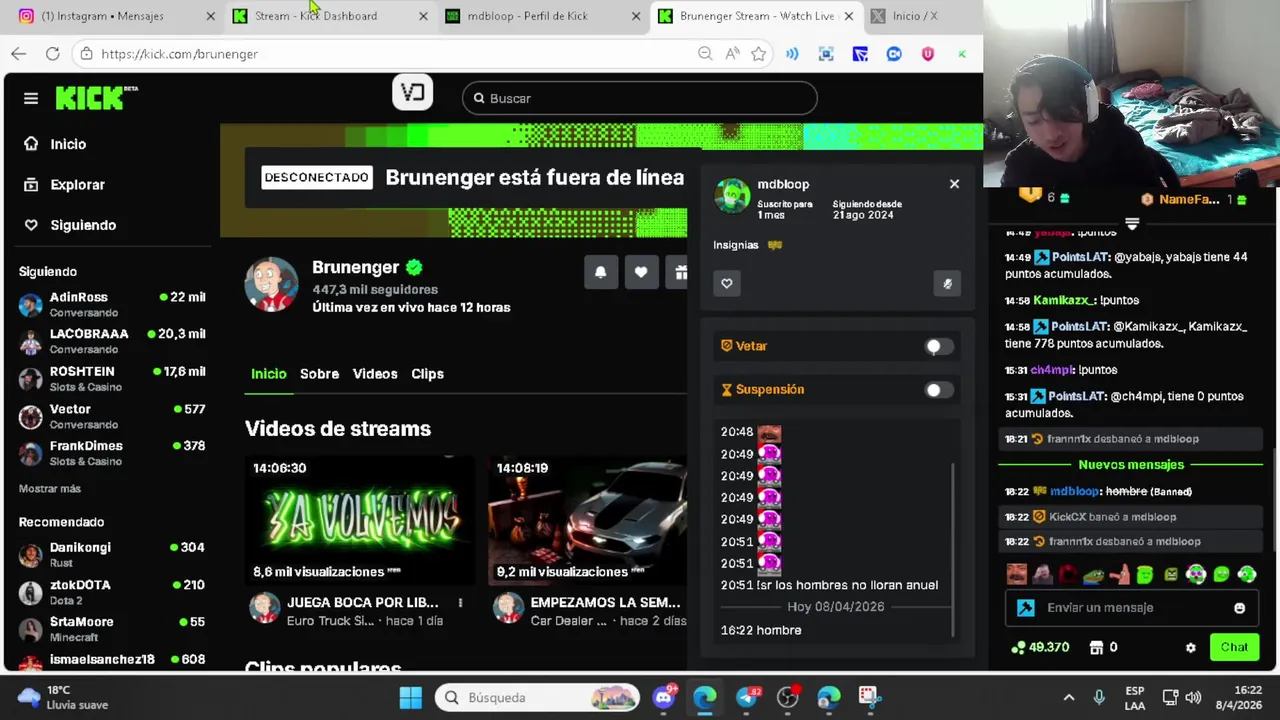
Task: Open Snipping Tool from the taskbar
Action: click(869, 697)
